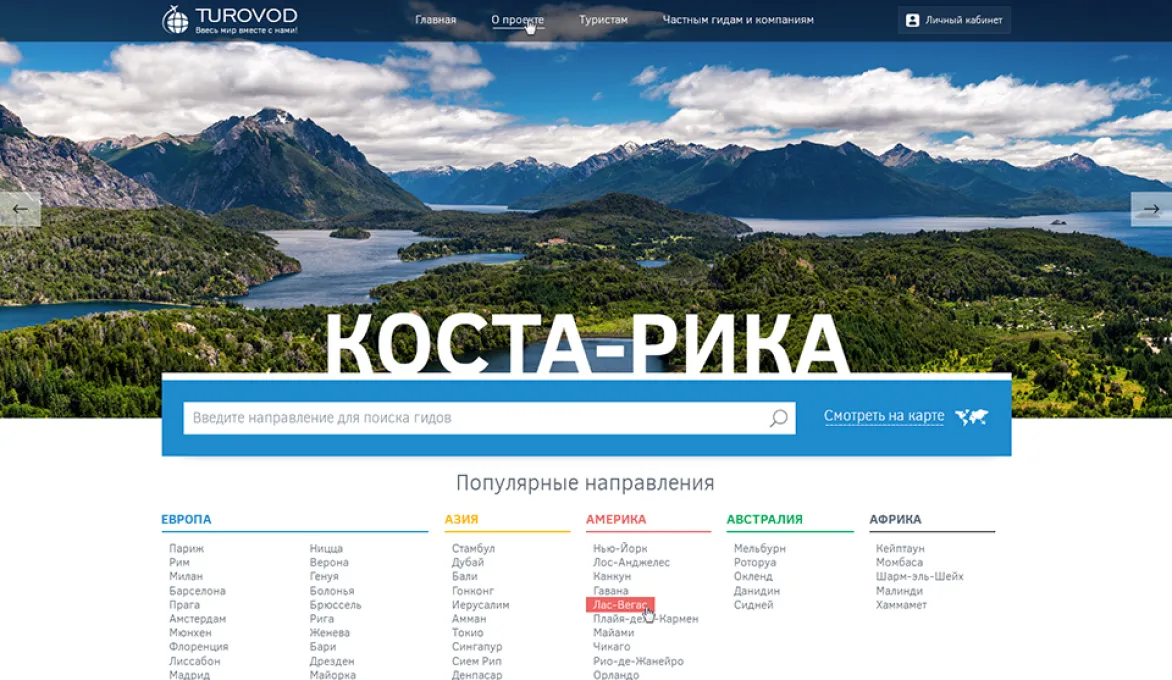Choose Ницца destination
Viewport: 1172px width, 680px height.
click(326, 548)
